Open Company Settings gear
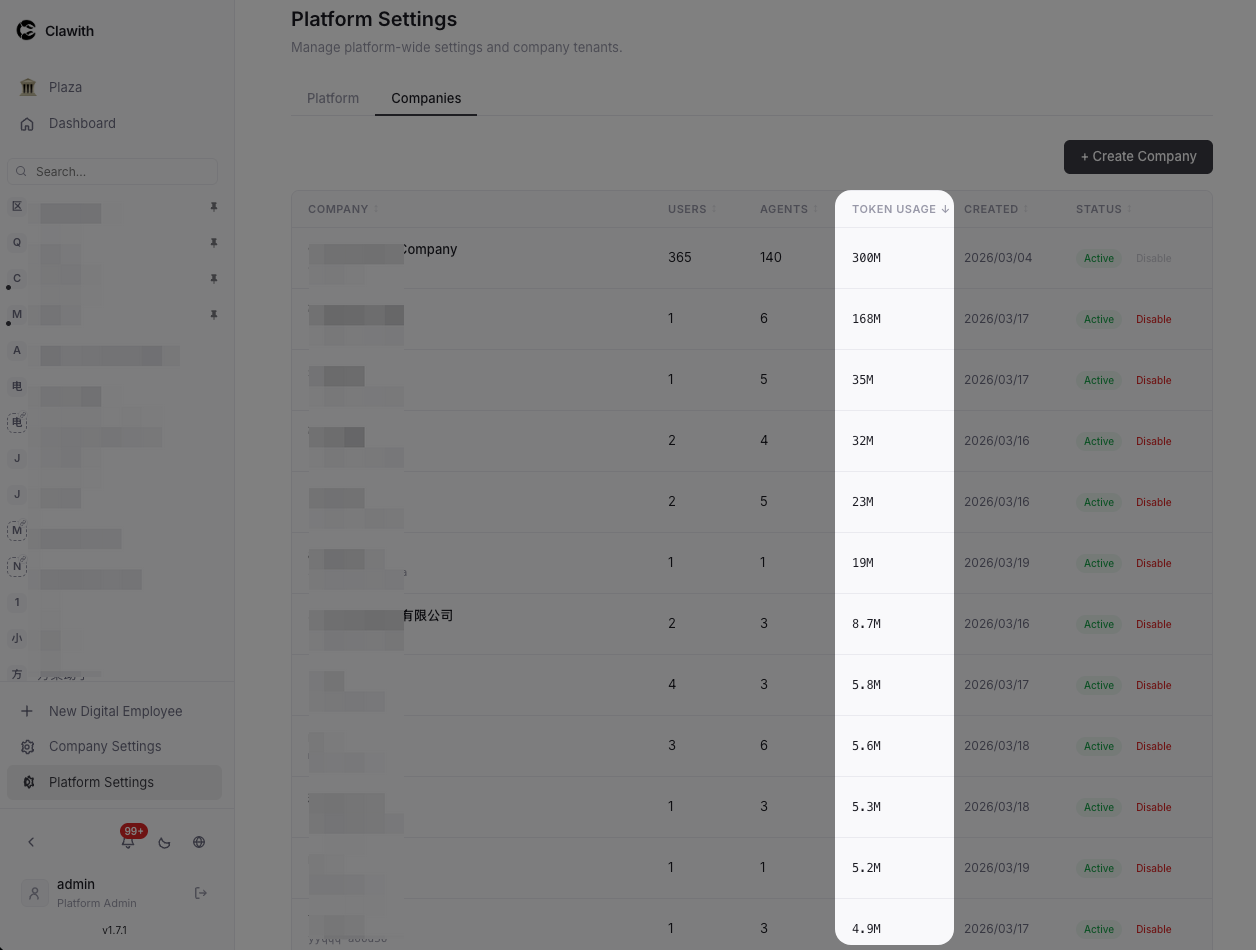The width and height of the screenshot is (1256, 950). tap(28, 747)
